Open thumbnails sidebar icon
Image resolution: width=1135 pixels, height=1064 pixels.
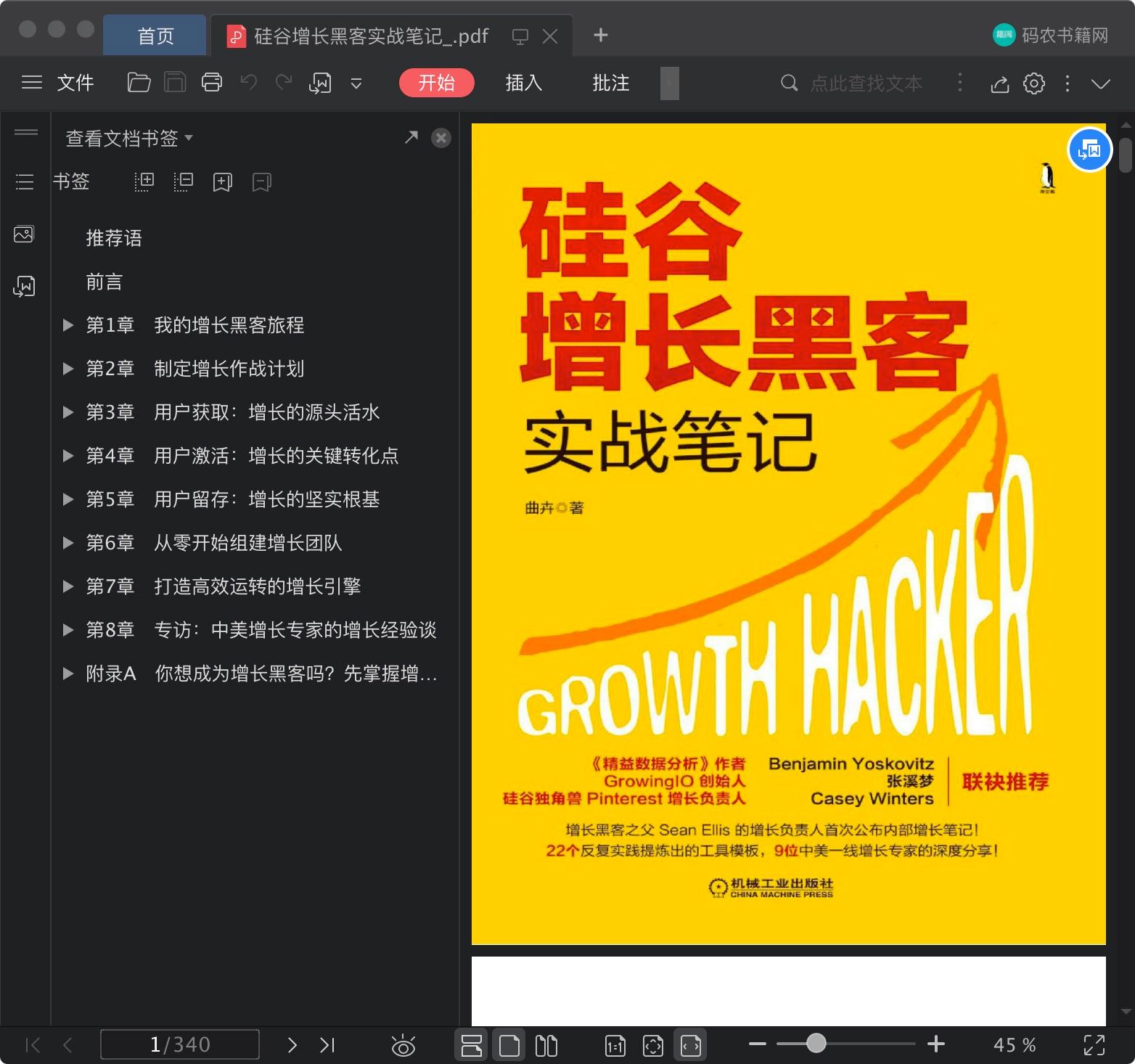click(x=24, y=234)
